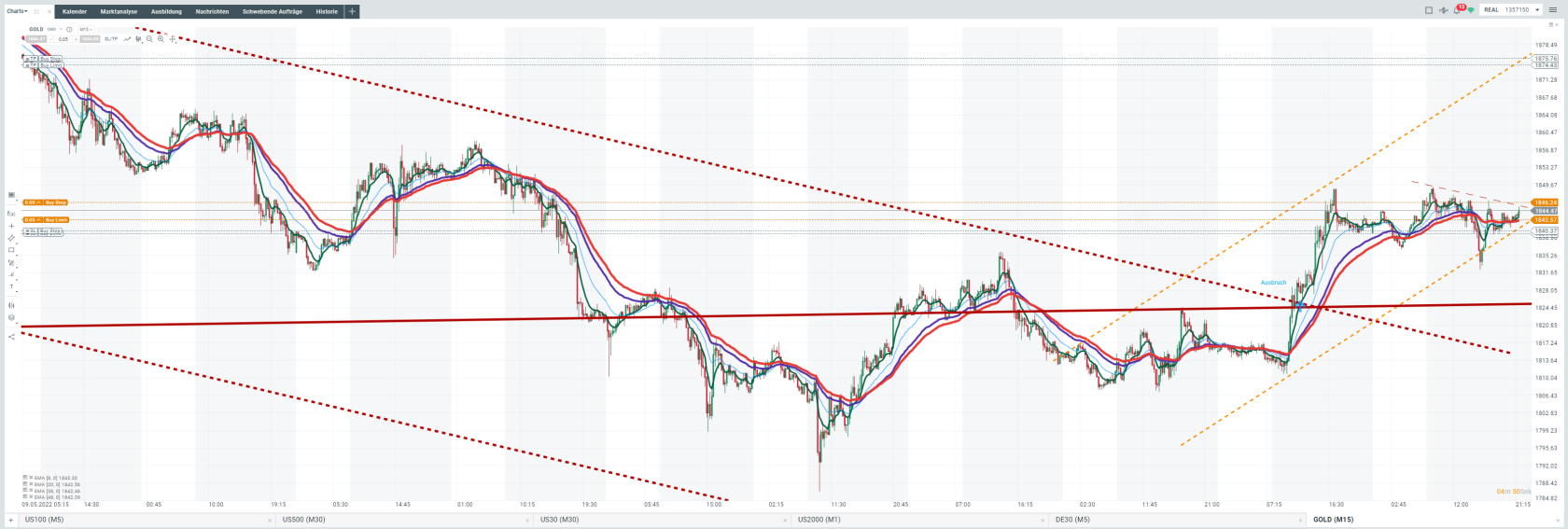The width and height of the screenshot is (1568, 529).
Task: Open the chart template icon on left sidebar
Action: [x=11, y=195]
